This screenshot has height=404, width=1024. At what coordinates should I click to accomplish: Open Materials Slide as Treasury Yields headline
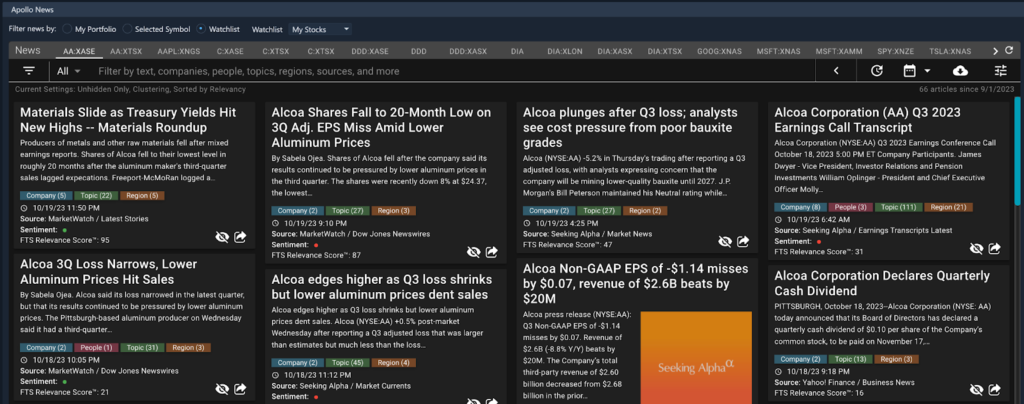[128, 120]
